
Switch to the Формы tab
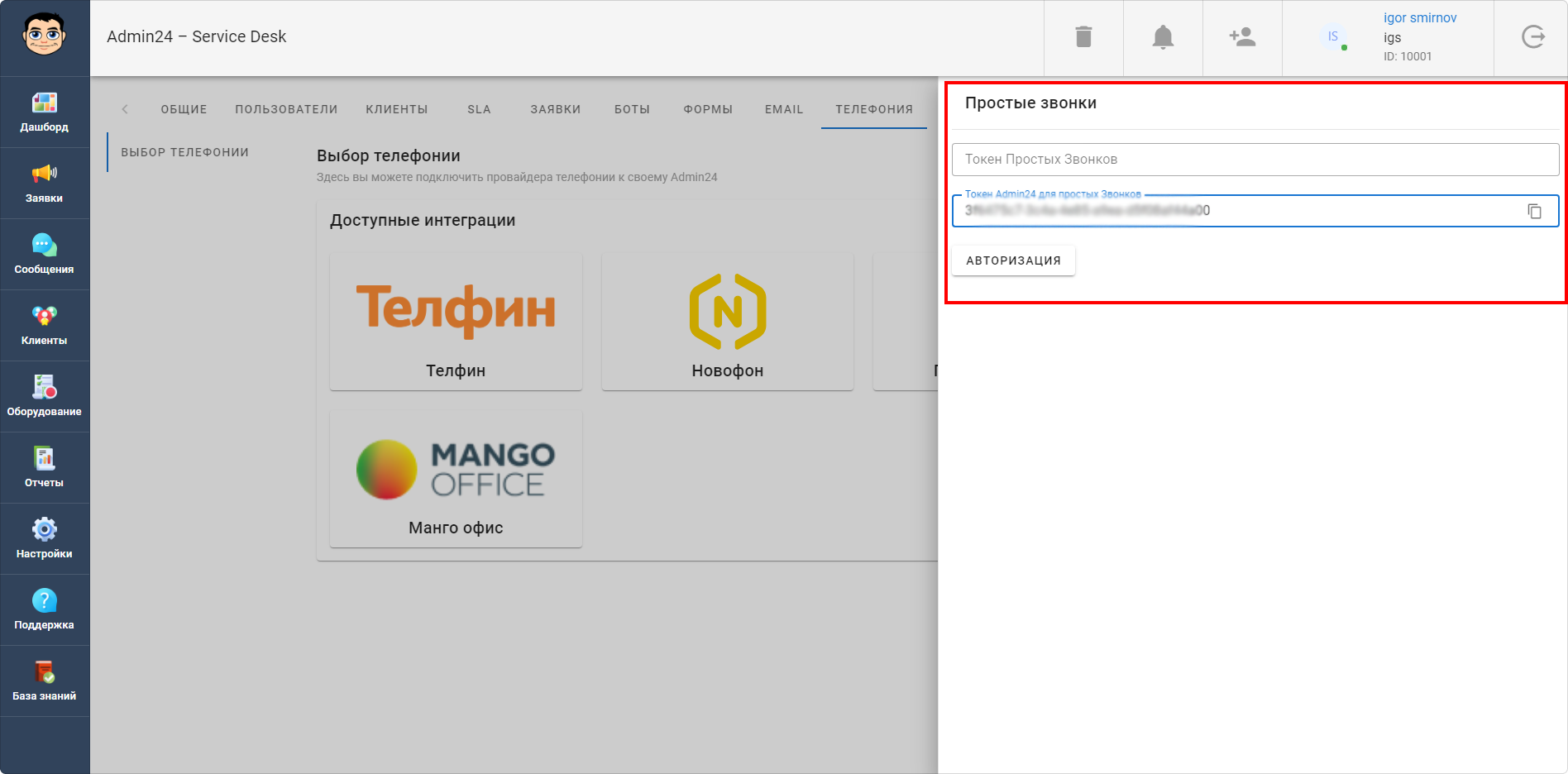tap(708, 109)
